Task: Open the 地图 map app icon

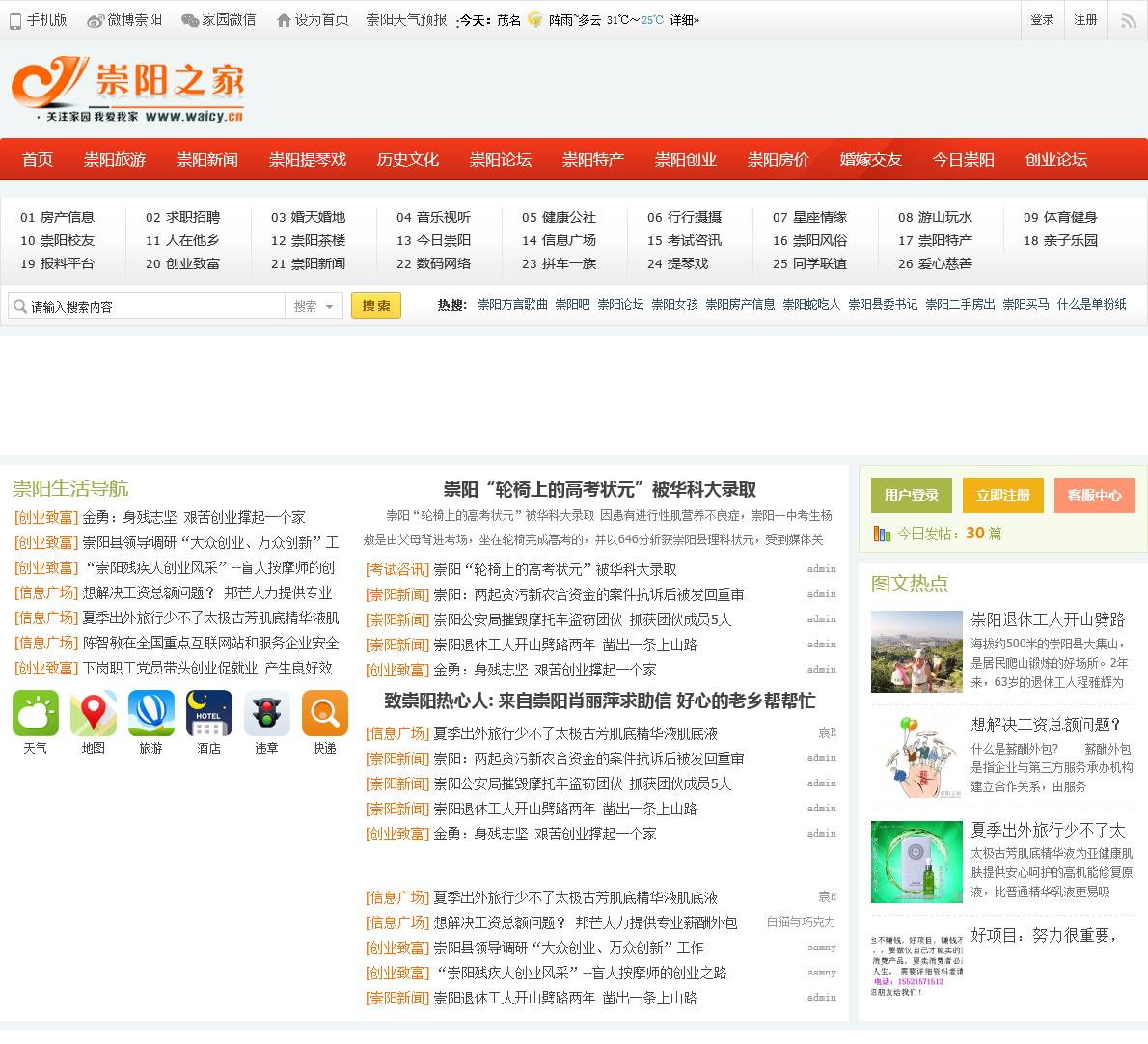Action: (93, 713)
